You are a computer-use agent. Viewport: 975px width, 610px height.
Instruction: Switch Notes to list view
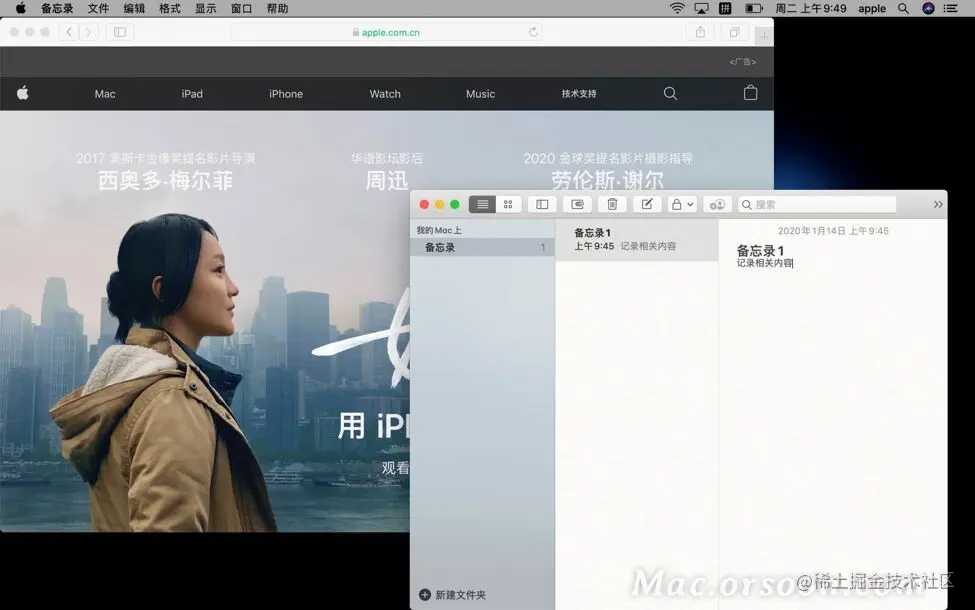(483, 205)
